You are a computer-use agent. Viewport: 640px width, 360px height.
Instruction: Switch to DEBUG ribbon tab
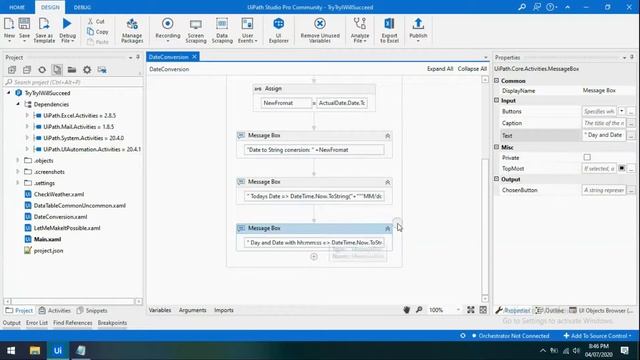click(82, 7)
